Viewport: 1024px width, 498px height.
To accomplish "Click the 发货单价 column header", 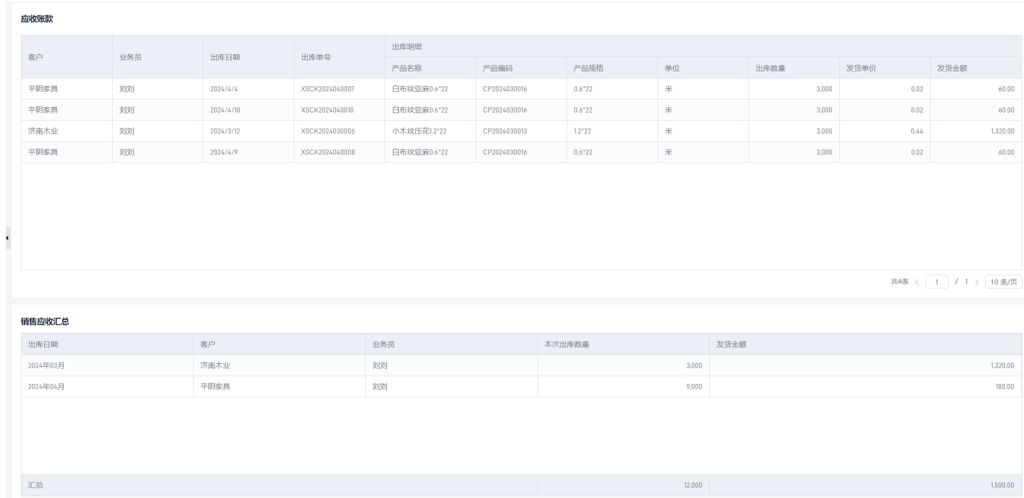I will 861,68.
